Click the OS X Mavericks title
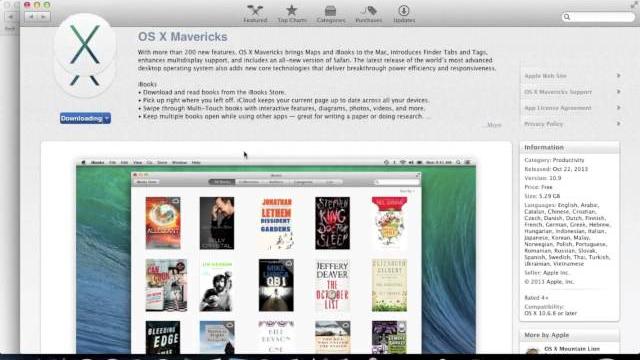Viewport: 640px width, 360px height. pyautogui.click(x=182, y=37)
